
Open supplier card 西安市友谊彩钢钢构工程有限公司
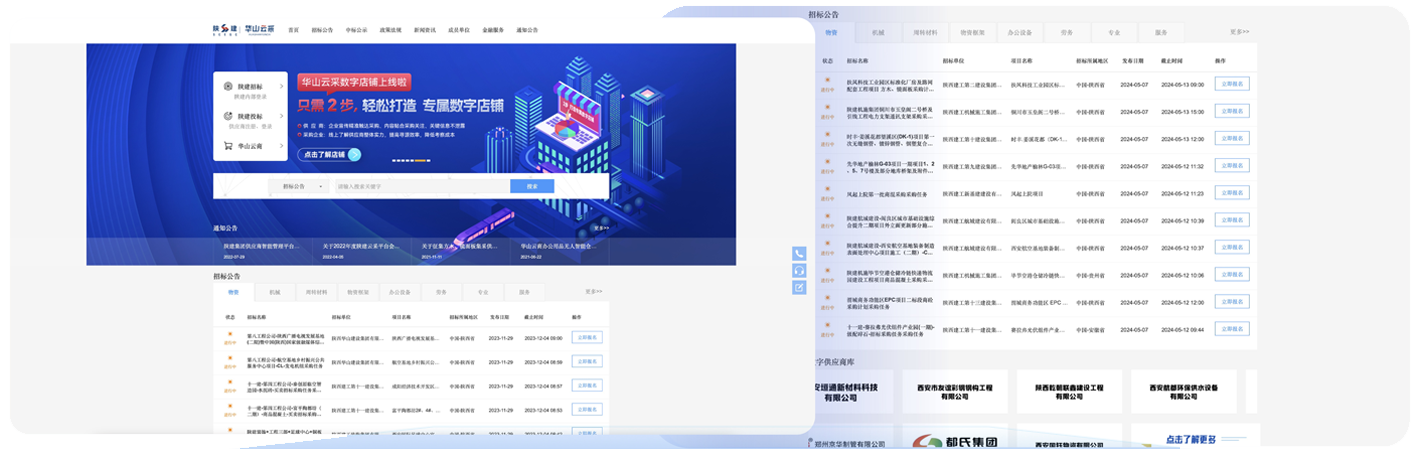955,392
